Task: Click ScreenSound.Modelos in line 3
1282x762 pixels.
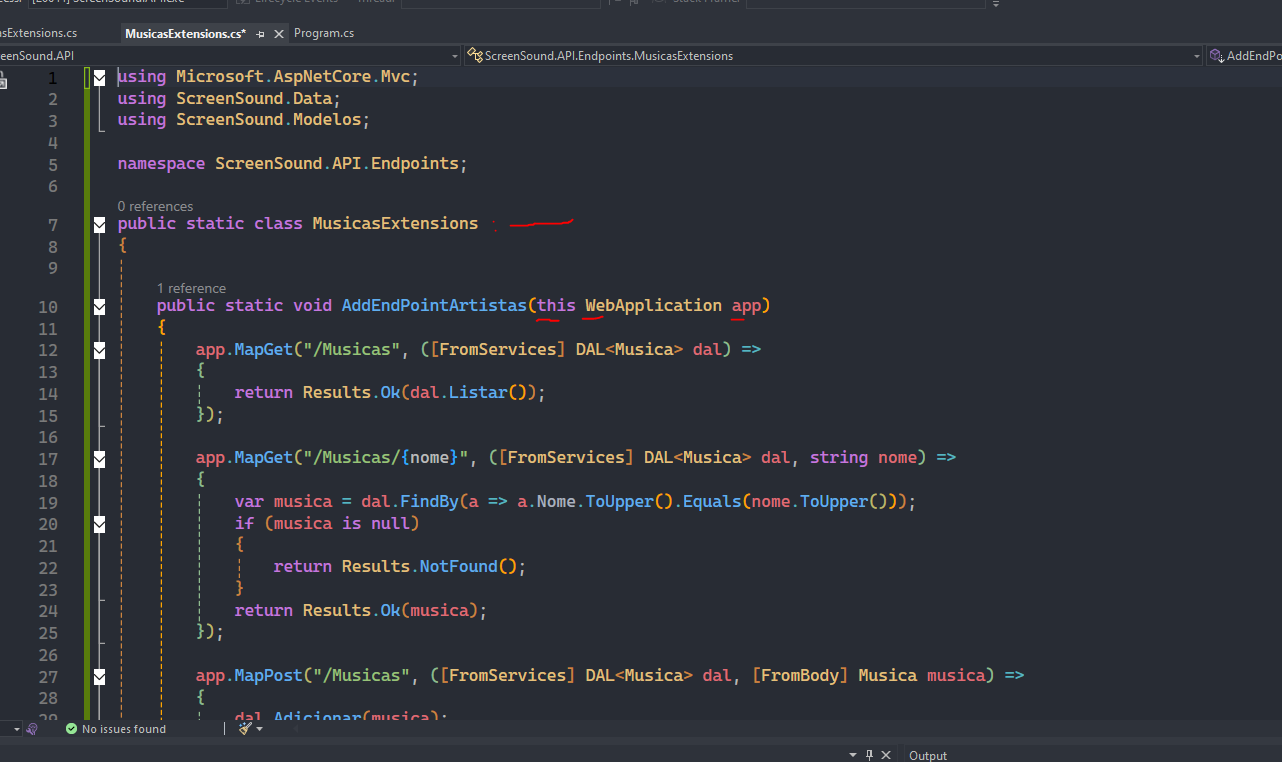Action: click(268, 119)
